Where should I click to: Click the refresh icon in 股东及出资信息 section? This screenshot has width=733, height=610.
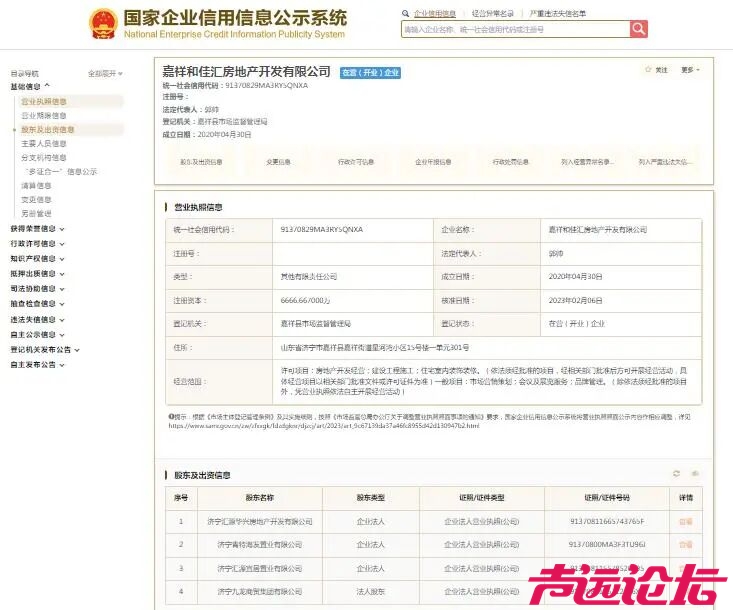click(676, 474)
